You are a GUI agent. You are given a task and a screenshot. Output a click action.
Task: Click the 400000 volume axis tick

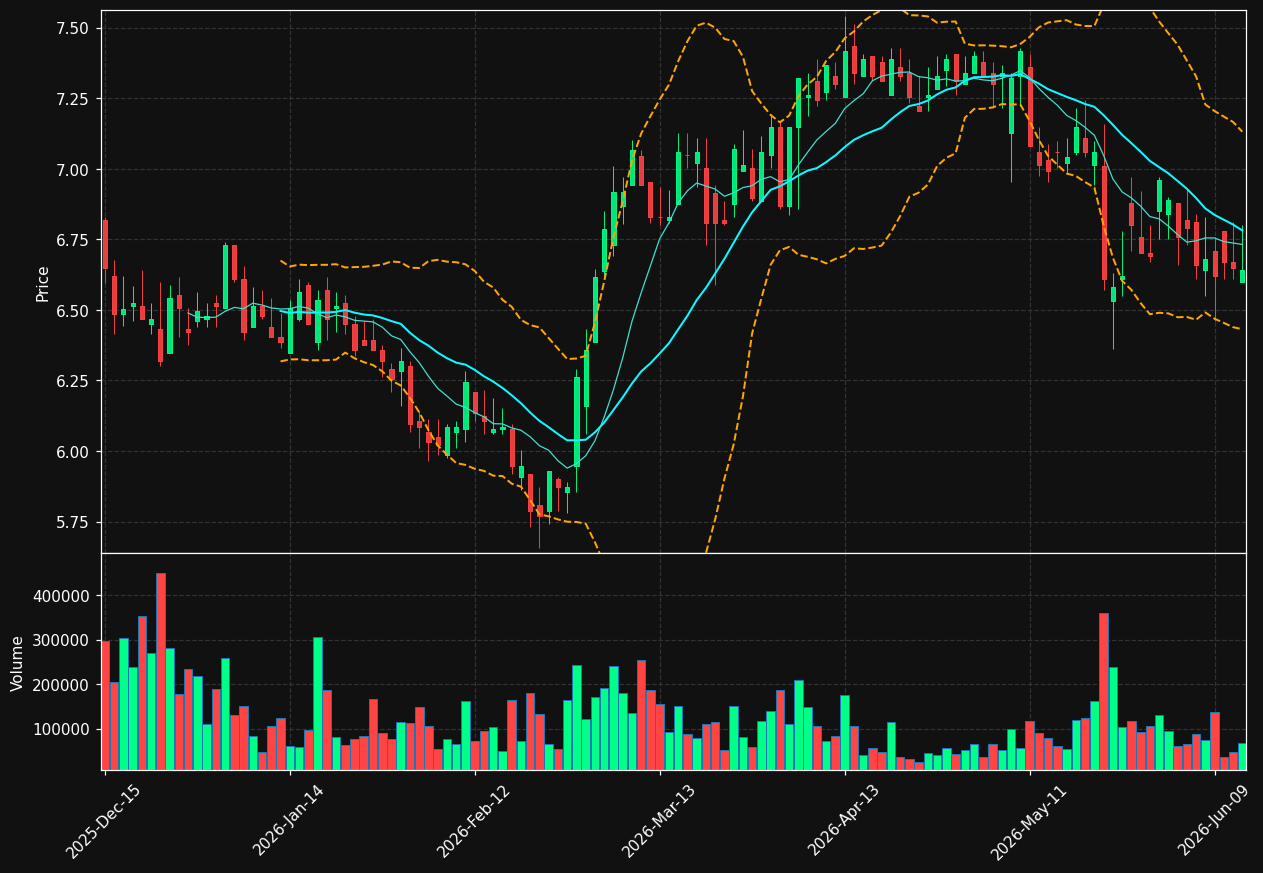pyautogui.click(x=62, y=596)
